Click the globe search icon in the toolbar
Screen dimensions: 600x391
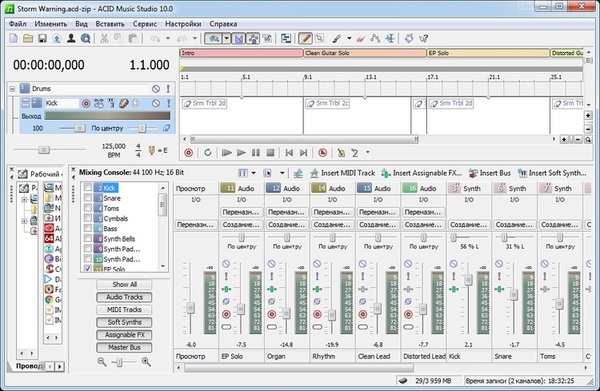pyautogui.click(x=86, y=38)
